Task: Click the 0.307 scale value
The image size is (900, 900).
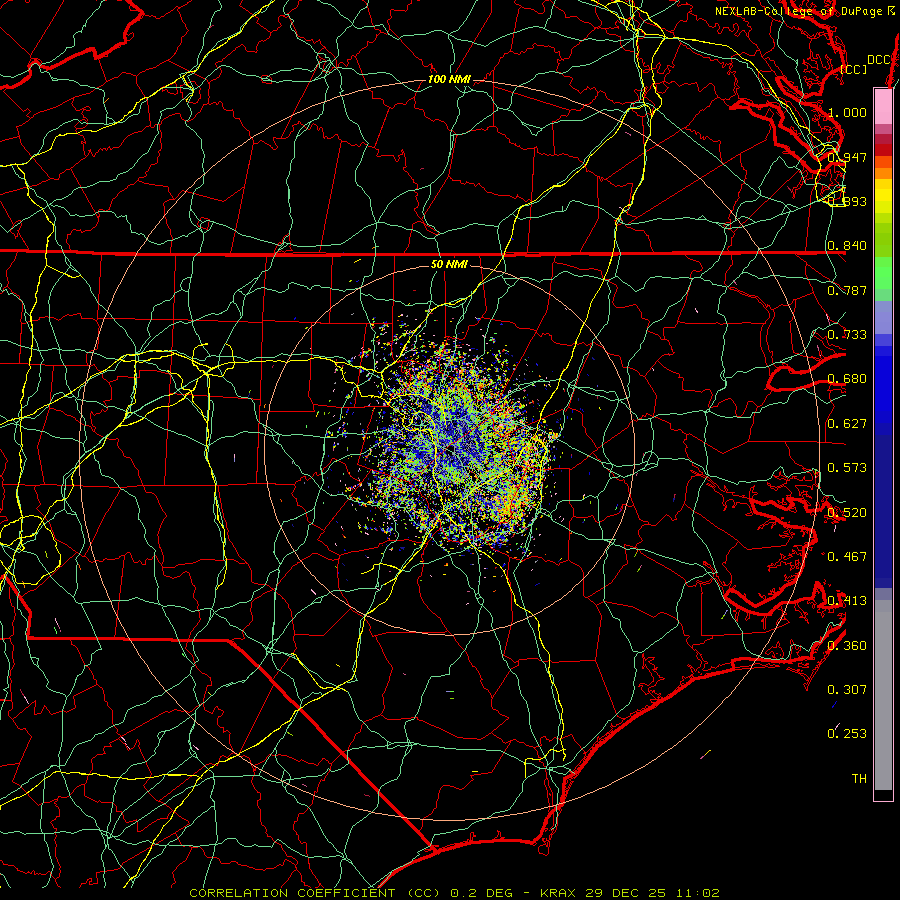Action: (x=847, y=689)
